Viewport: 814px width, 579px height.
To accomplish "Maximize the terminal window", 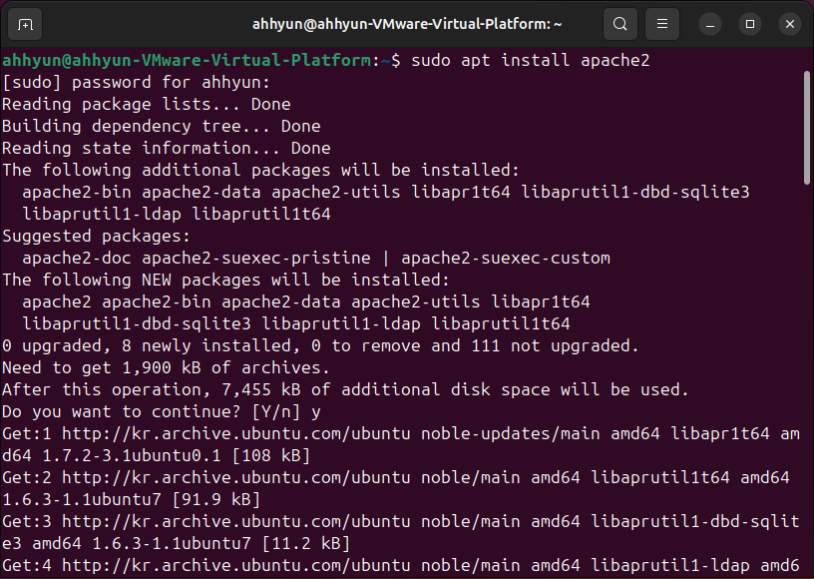I will coord(750,24).
